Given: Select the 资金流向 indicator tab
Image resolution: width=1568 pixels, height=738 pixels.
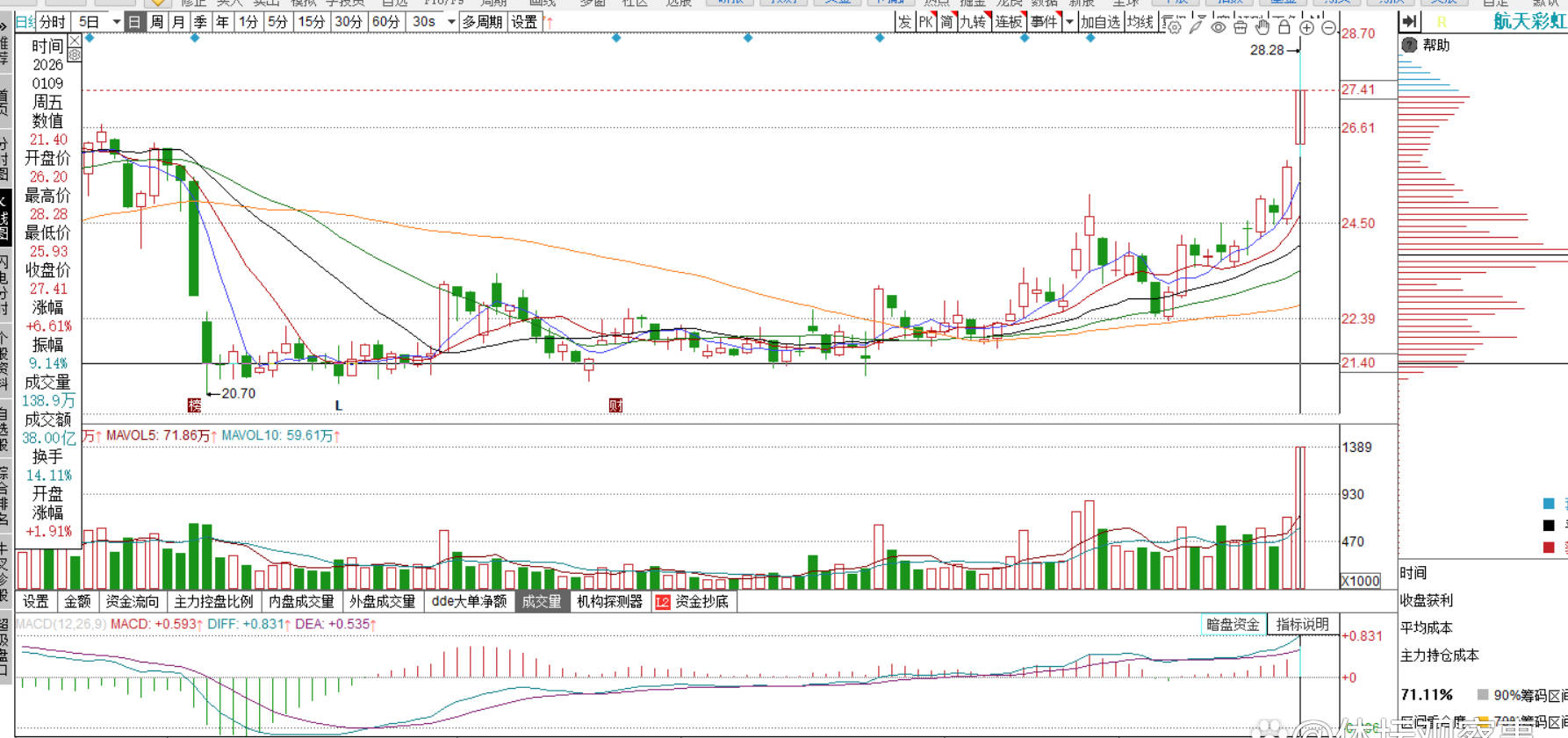Looking at the screenshot, I should coord(132,601).
